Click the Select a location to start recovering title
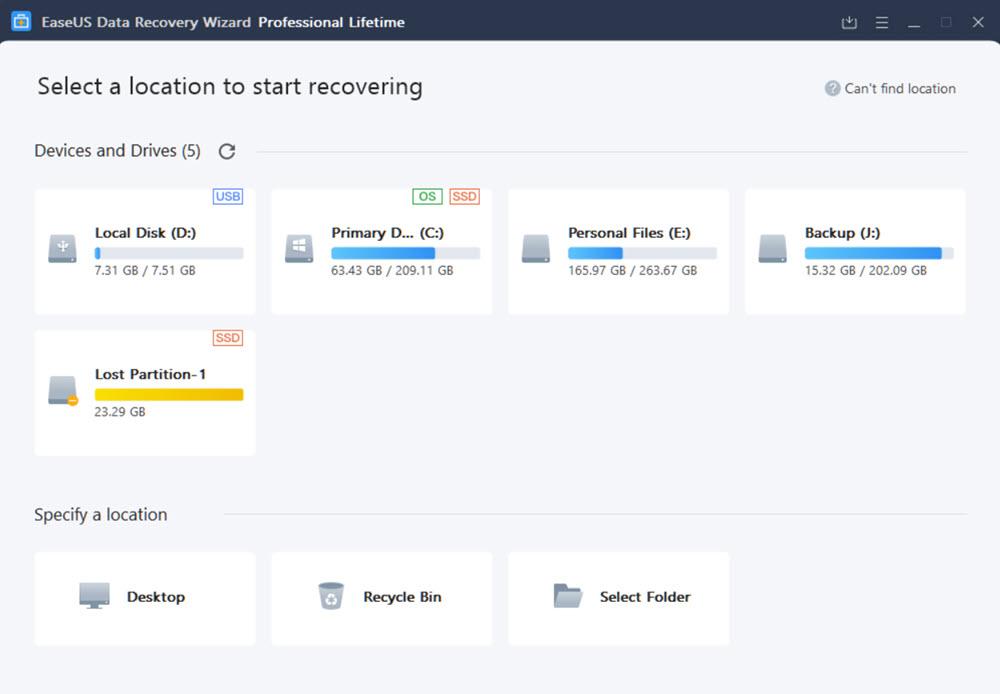The width and height of the screenshot is (1000, 694). (x=230, y=87)
